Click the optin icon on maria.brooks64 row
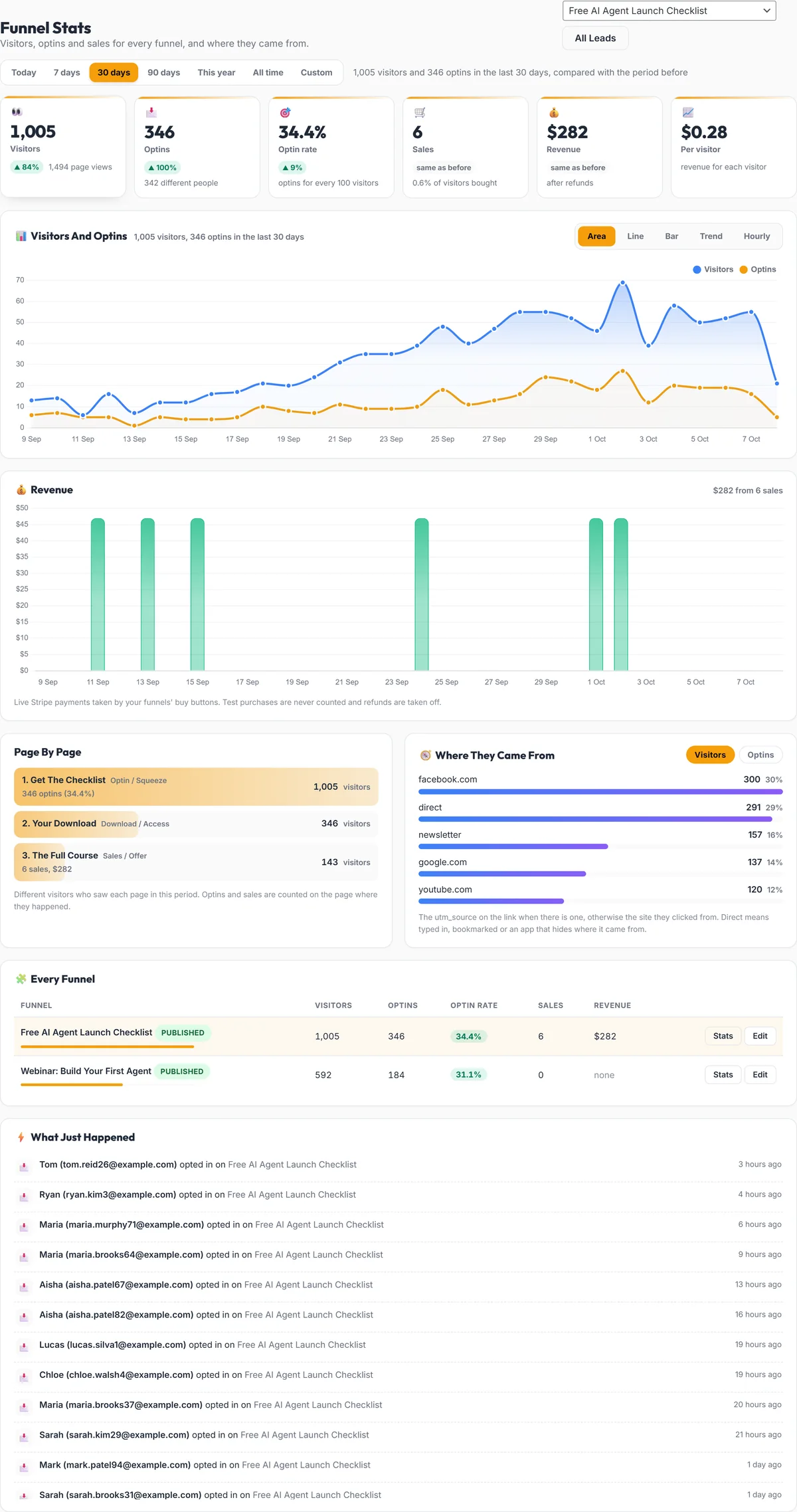This screenshot has width=797, height=1512. tap(24, 1256)
